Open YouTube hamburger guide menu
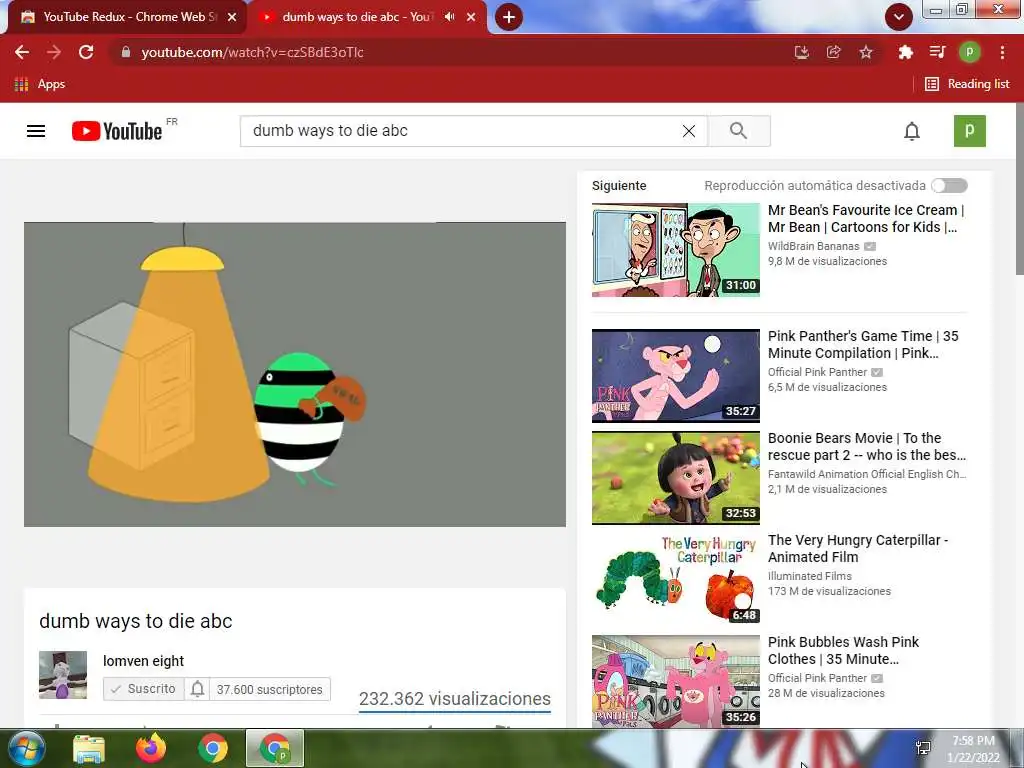This screenshot has width=1024, height=768. (36, 131)
